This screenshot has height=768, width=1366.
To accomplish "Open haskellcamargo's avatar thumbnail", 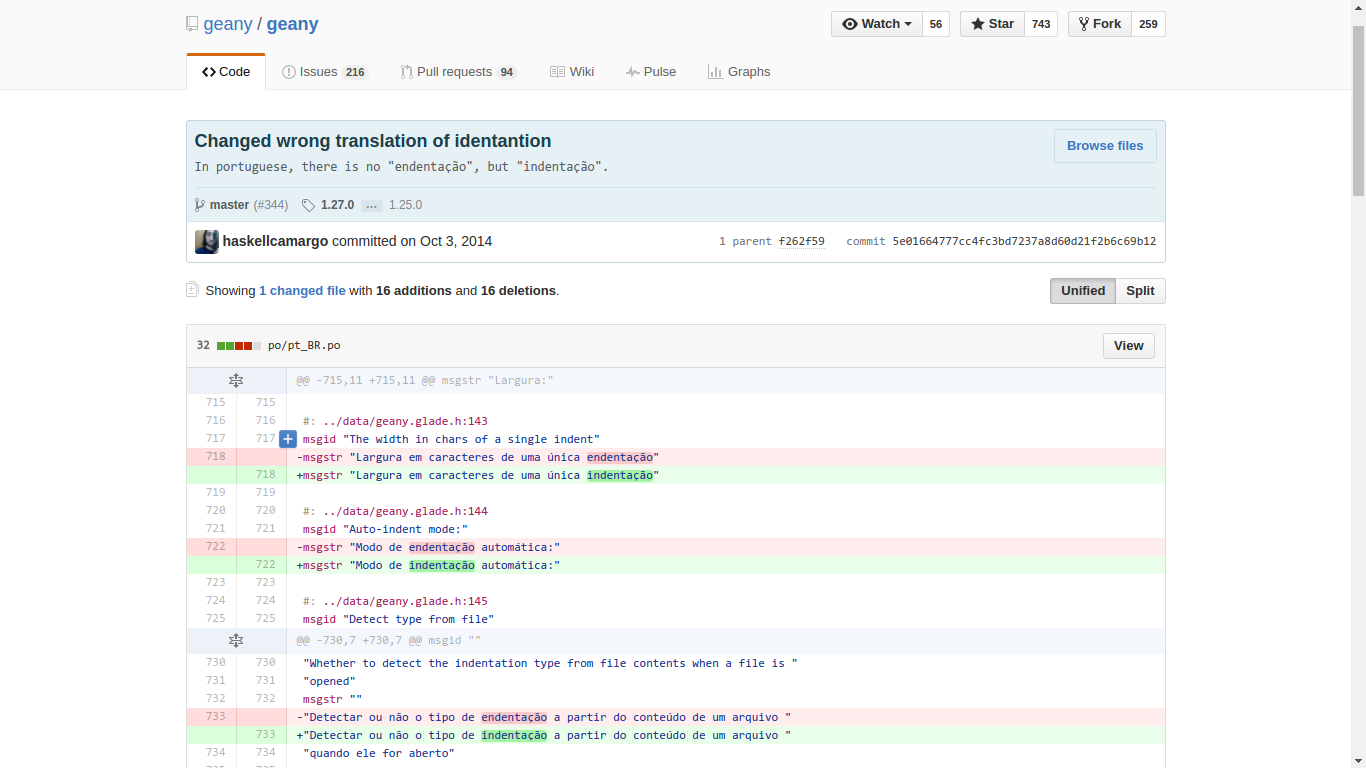I will (207, 242).
